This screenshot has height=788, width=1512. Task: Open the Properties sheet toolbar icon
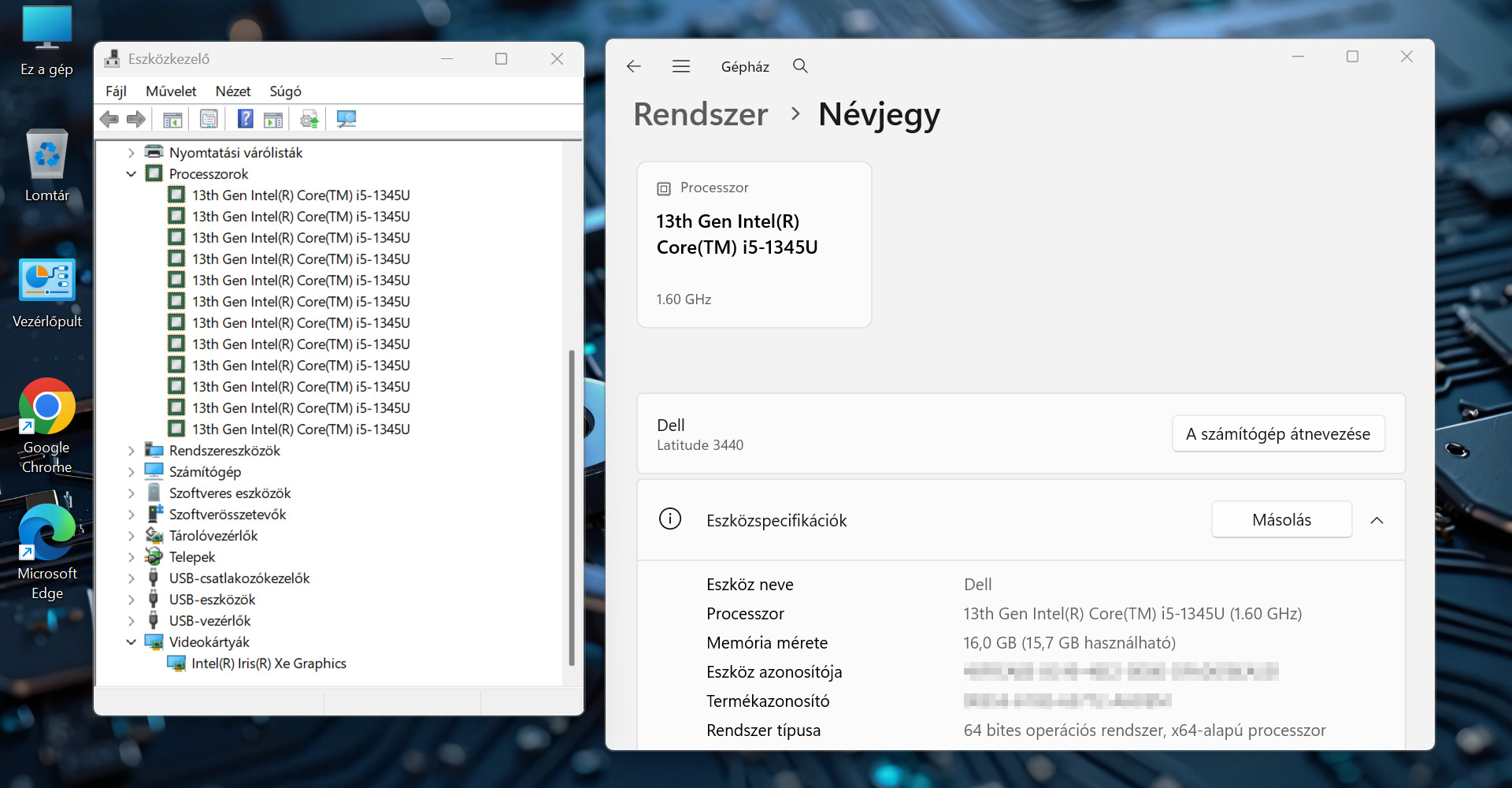click(209, 119)
